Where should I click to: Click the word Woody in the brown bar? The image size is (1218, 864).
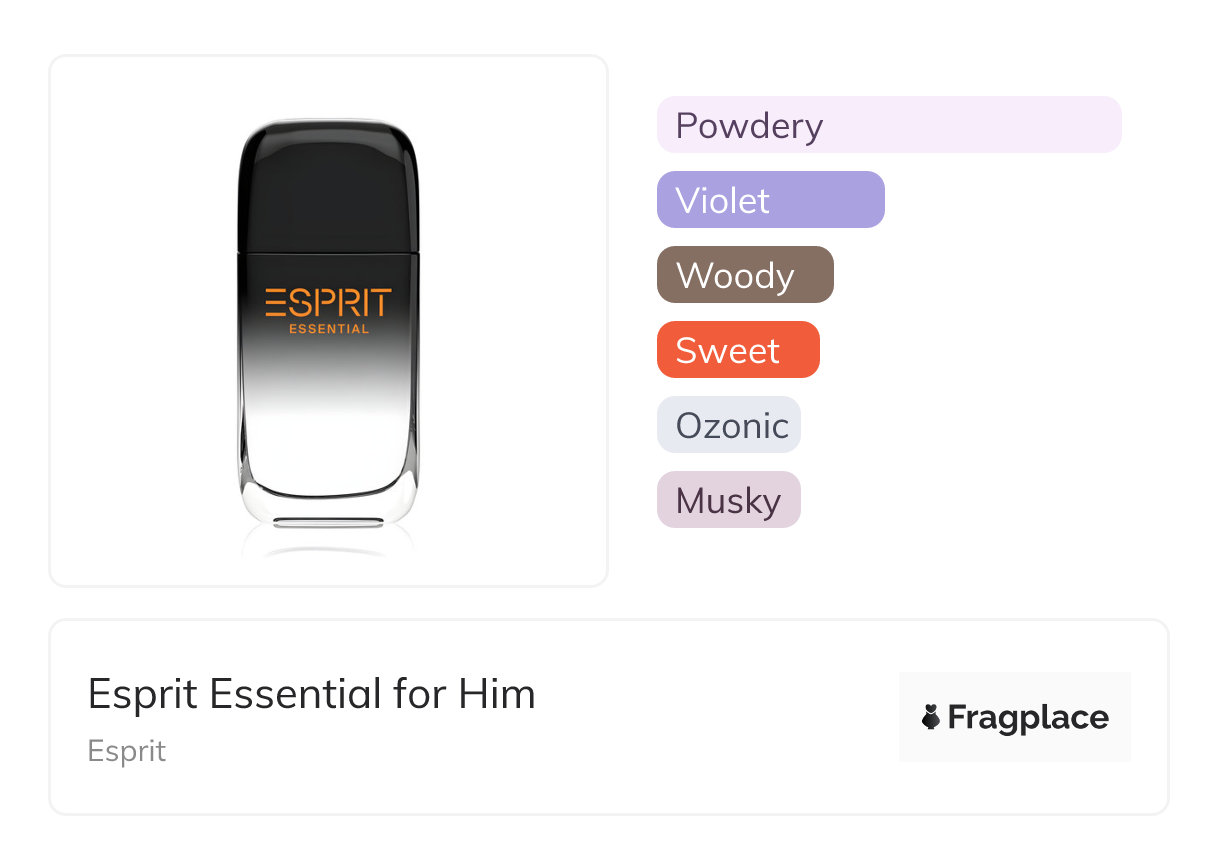pos(735,275)
